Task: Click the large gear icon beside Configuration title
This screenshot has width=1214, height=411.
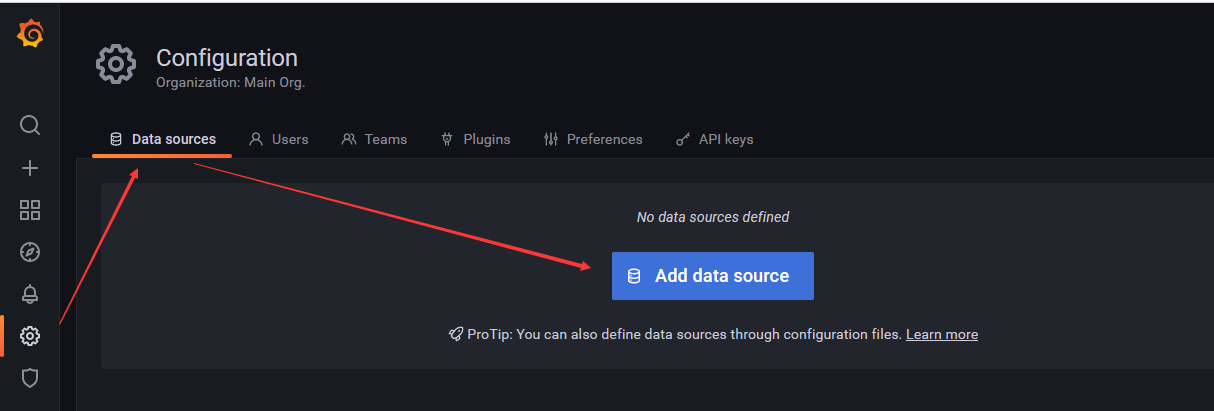Action: tap(116, 64)
